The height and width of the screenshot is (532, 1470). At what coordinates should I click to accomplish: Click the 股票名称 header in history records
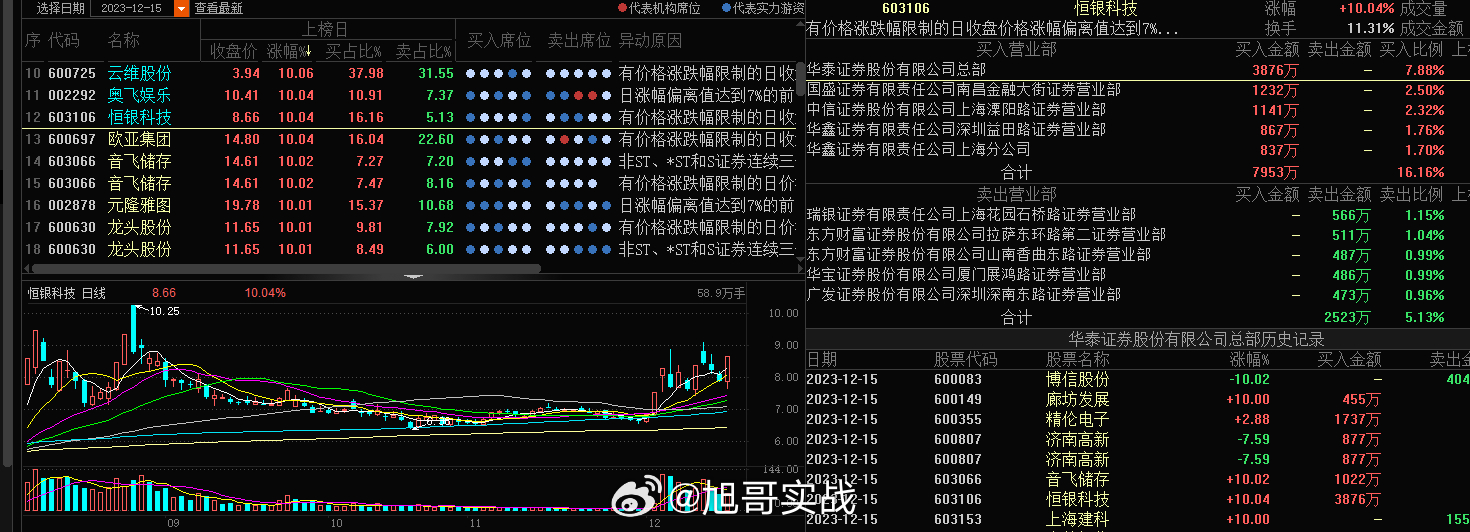pos(1078,359)
